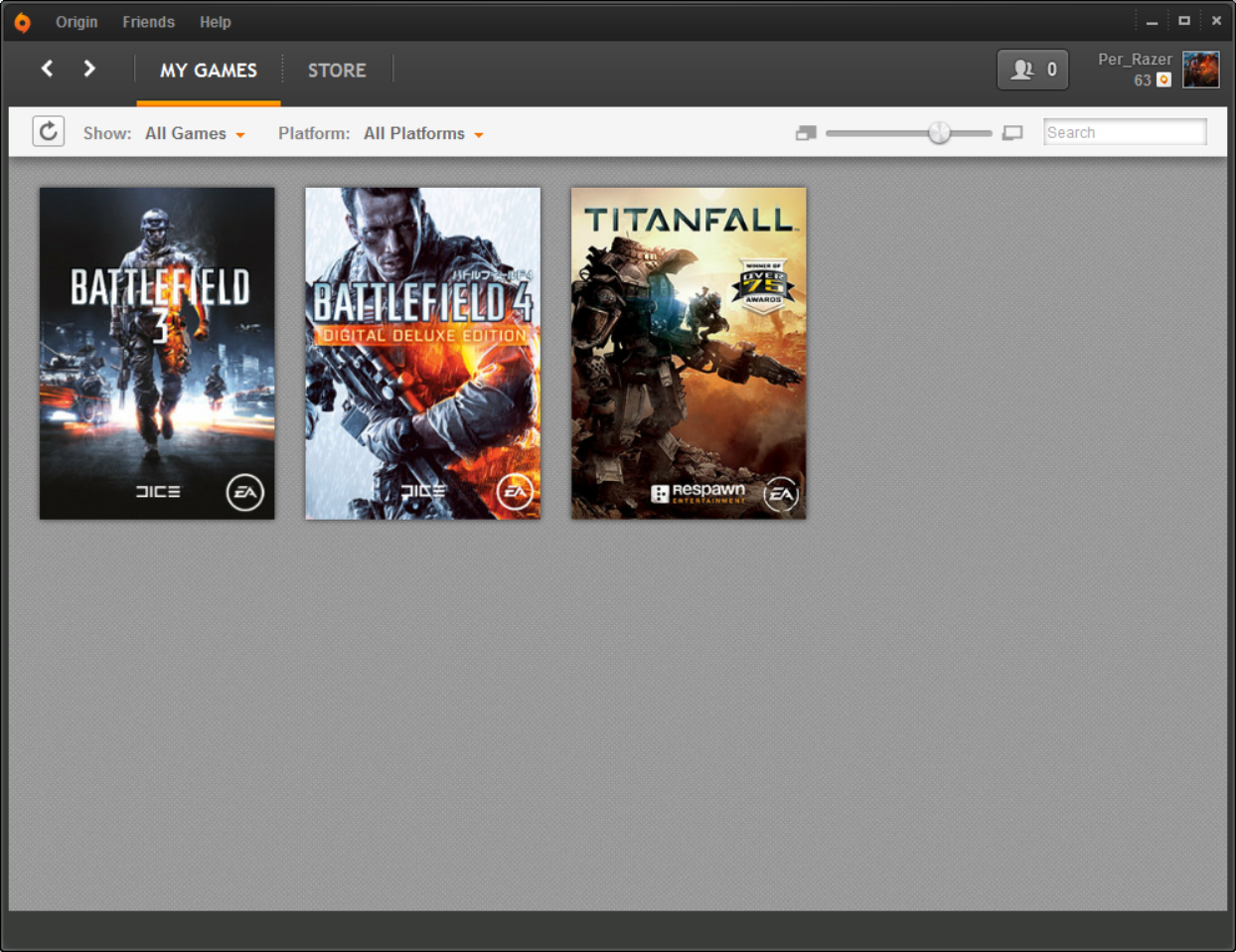Select the large thumbnails size icon
Image resolution: width=1236 pixels, height=952 pixels.
pyautogui.click(x=1012, y=133)
